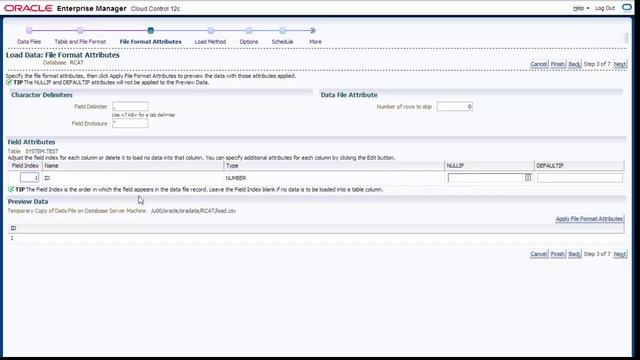Click the Type column header
Viewport: 640px width, 360px height.
pos(334,166)
